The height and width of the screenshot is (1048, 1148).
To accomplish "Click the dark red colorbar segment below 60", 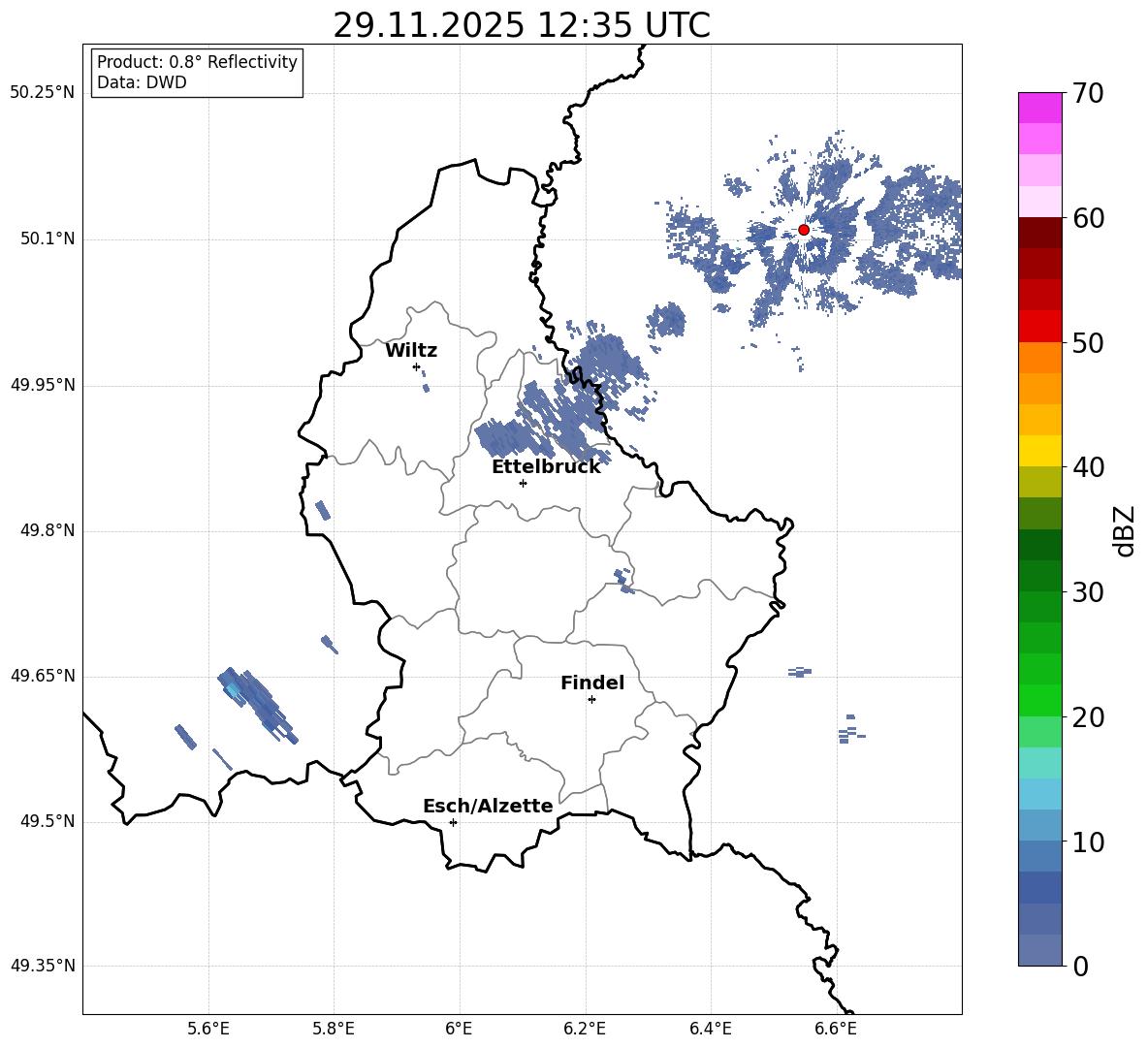I will click(1039, 233).
